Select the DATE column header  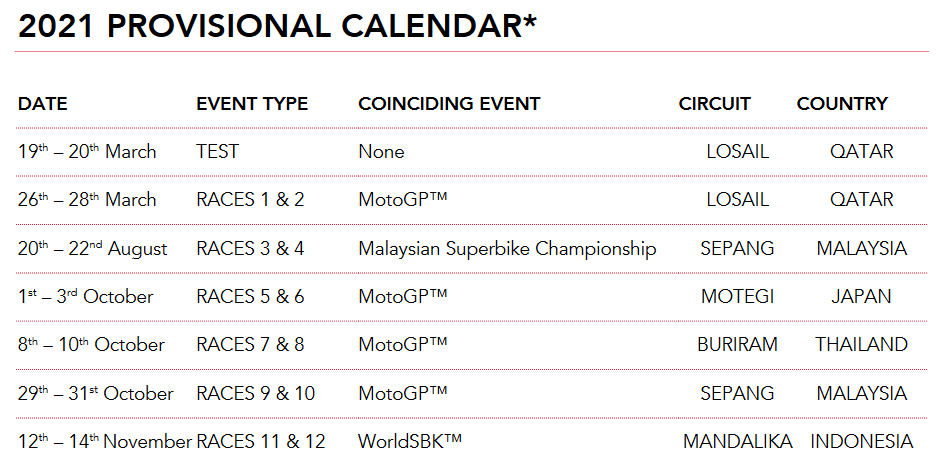pos(43,104)
